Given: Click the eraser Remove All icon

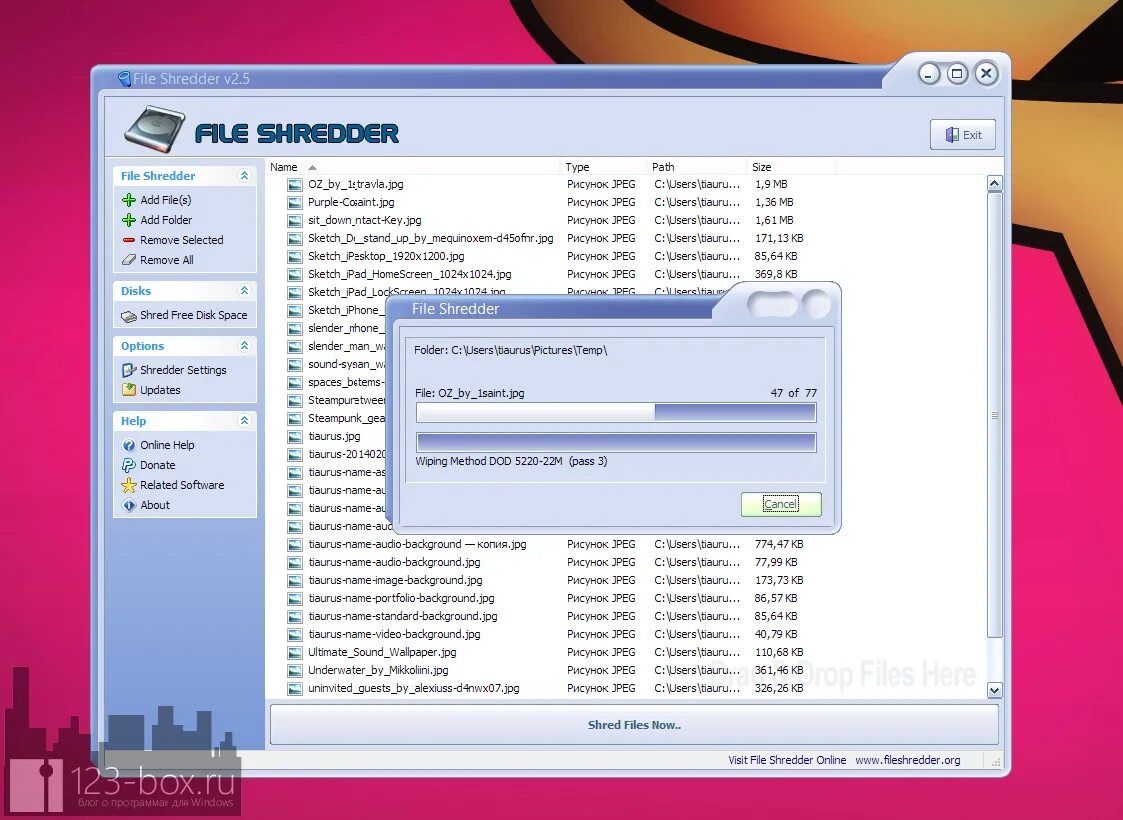Looking at the screenshot, I should tap(129, 260).
